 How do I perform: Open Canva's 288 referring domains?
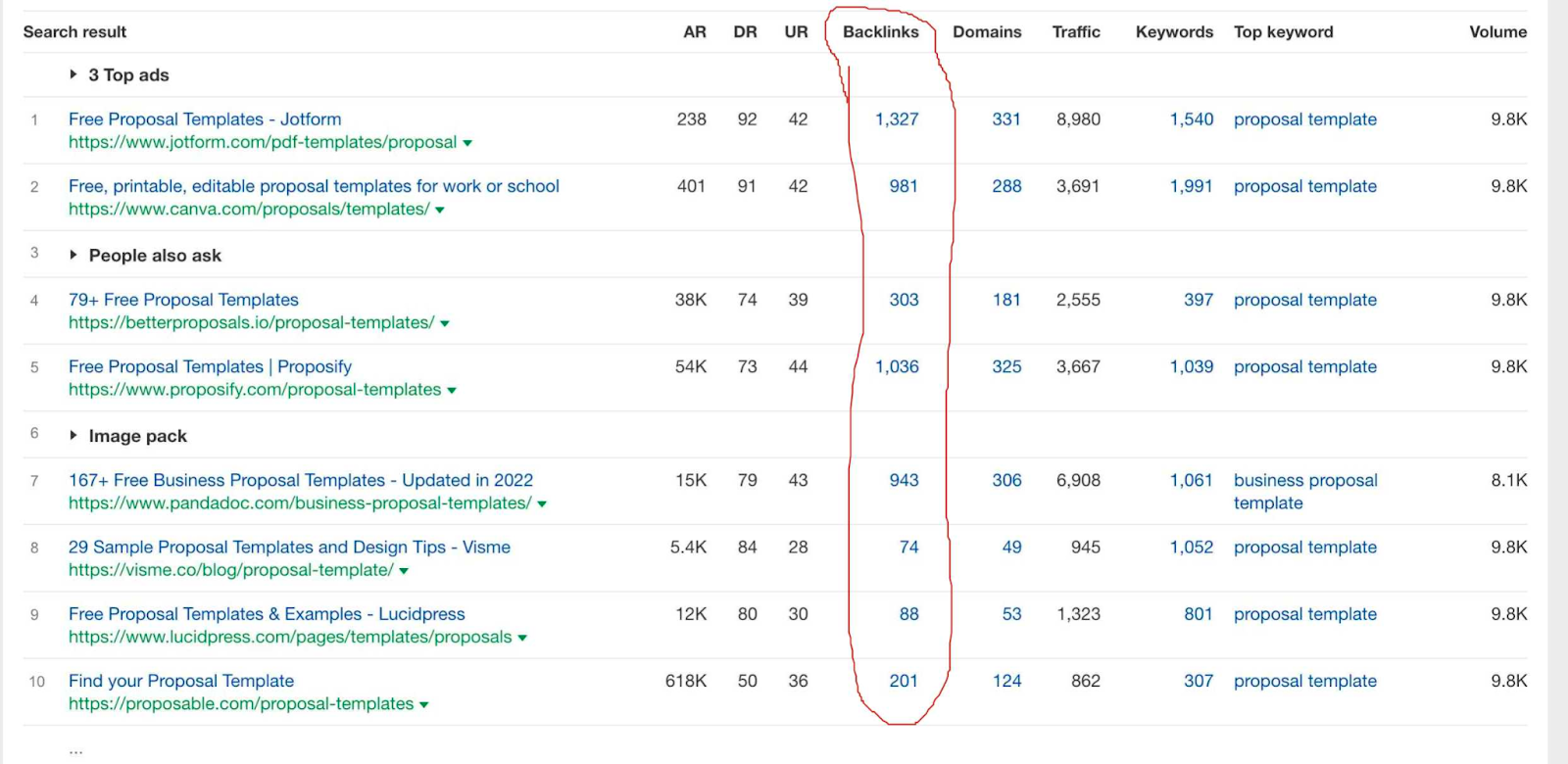pos(1006,185)
